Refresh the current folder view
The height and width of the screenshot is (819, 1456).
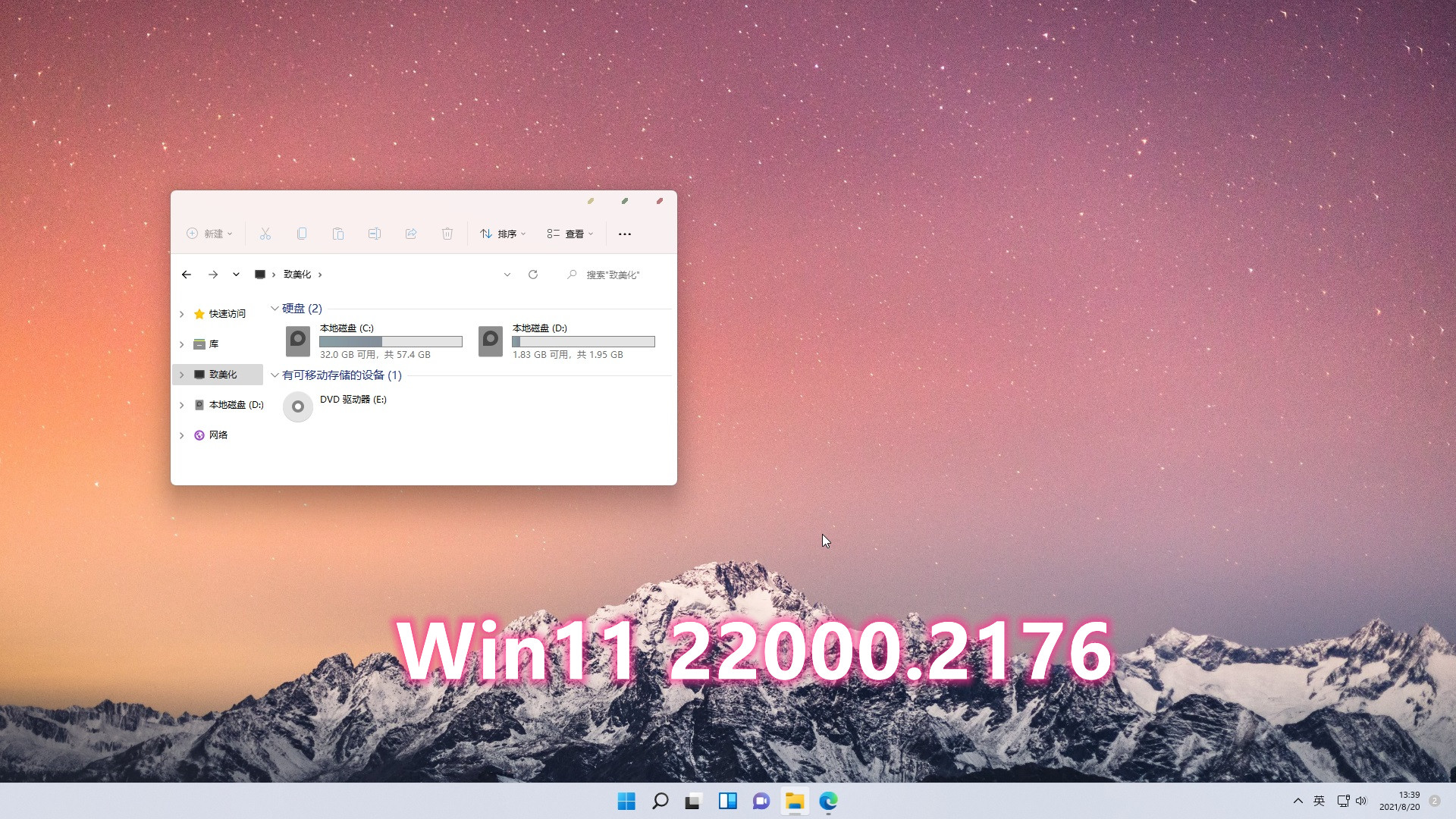(533, 275)
